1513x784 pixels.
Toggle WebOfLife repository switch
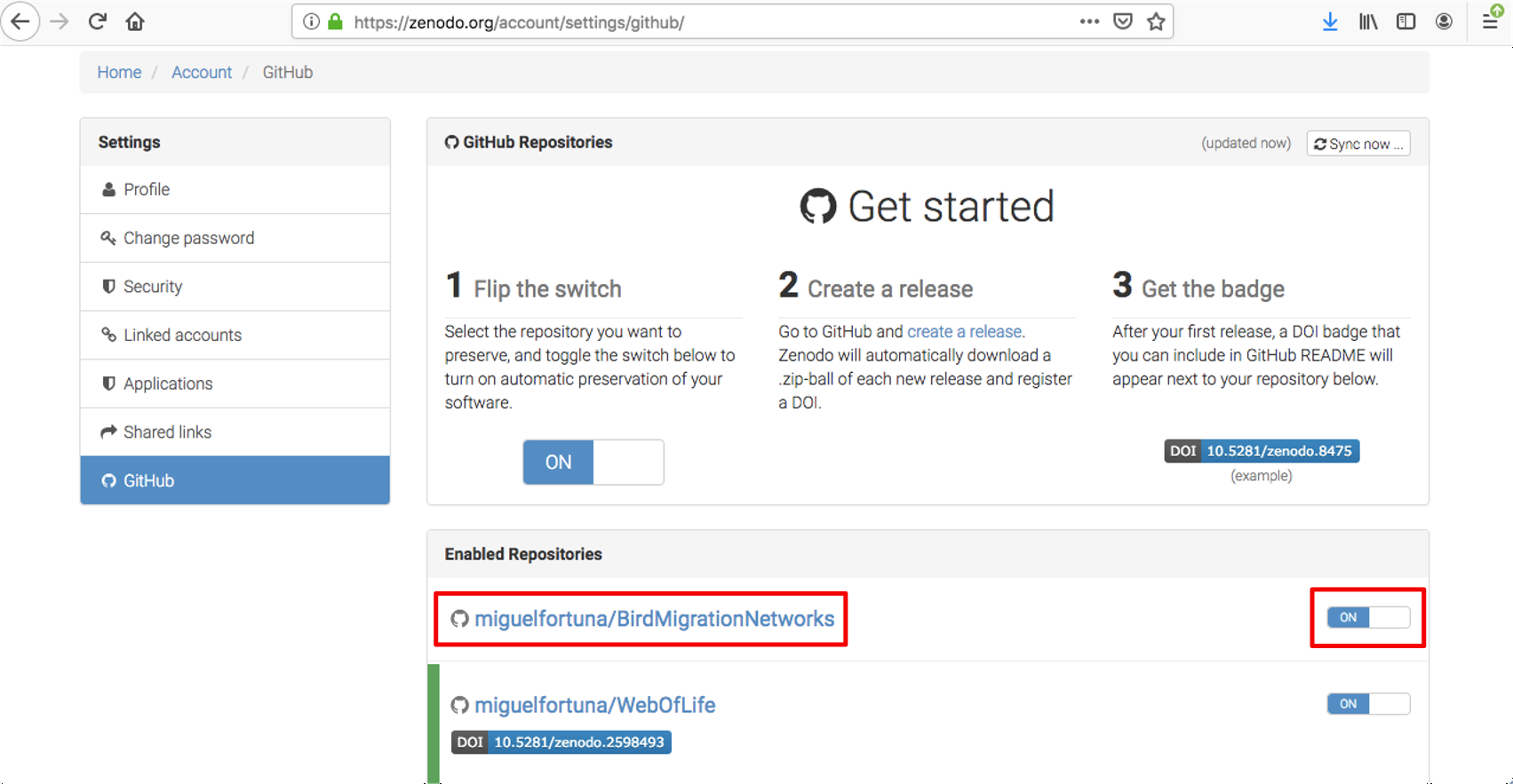(x=1368, y=703)
